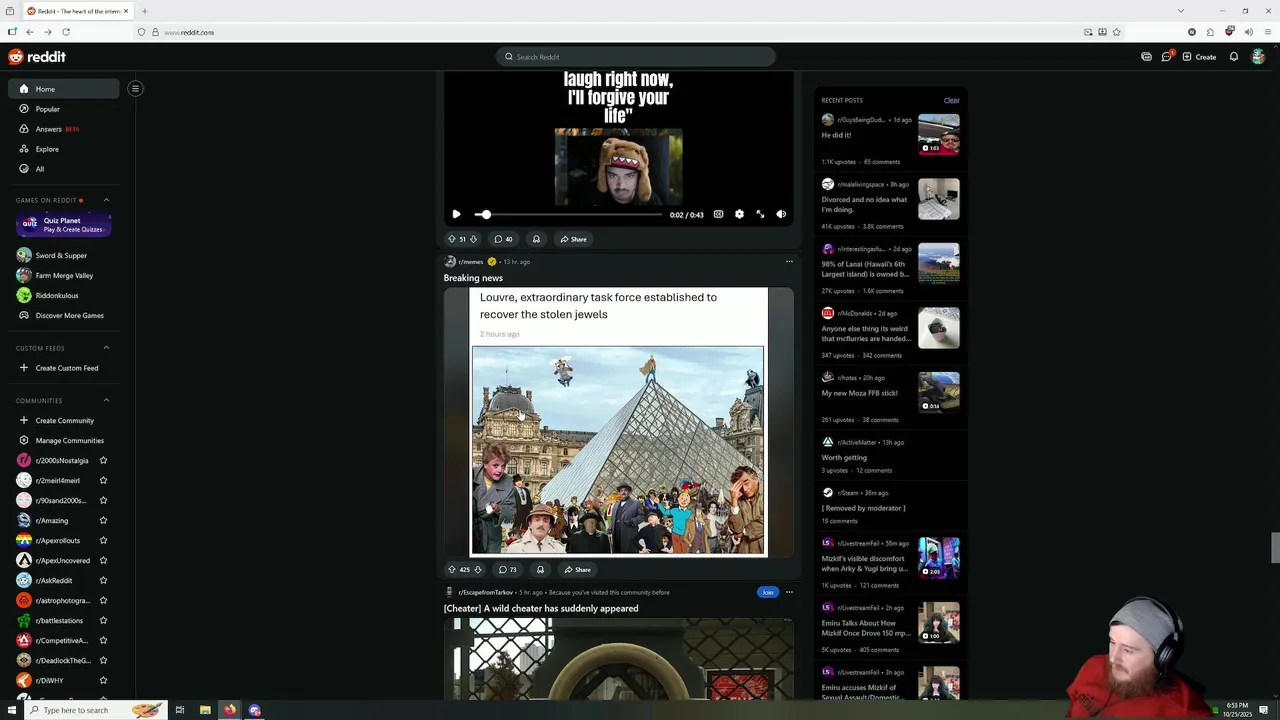Clear the Recent Posts list
Screen dimensions: 1280x720
(x=951, y=100)
